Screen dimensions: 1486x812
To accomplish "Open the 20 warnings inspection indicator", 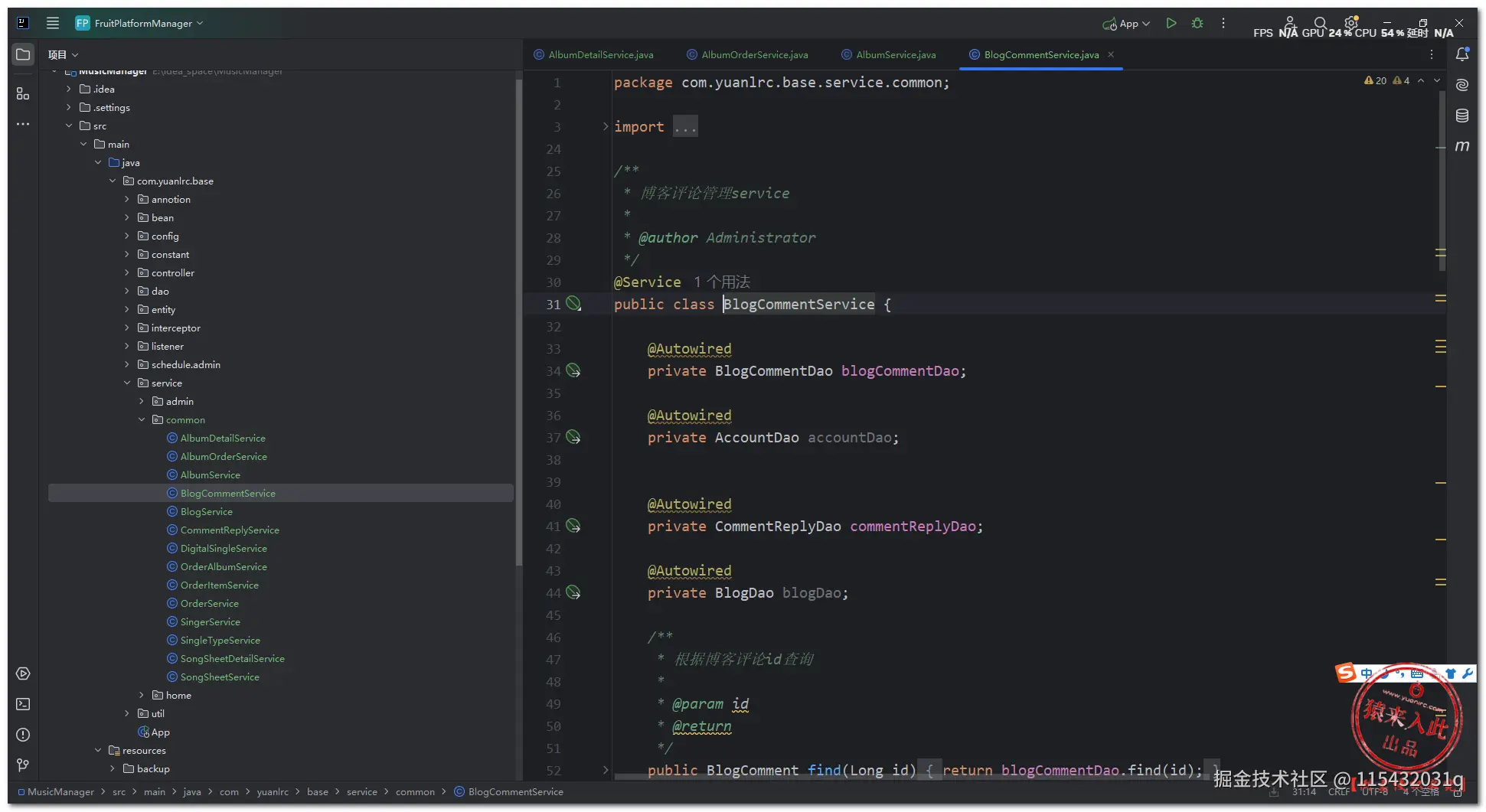I will (x=1376, y=80).
